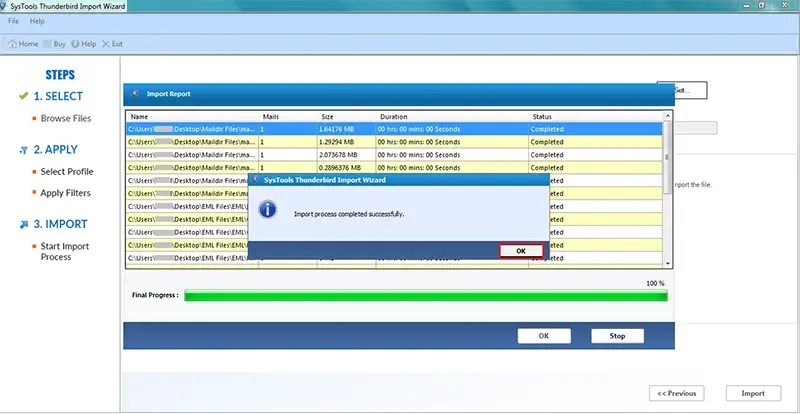
Task: Click the arrow icon beside 3. IMPORT
Action: (23, 225)
